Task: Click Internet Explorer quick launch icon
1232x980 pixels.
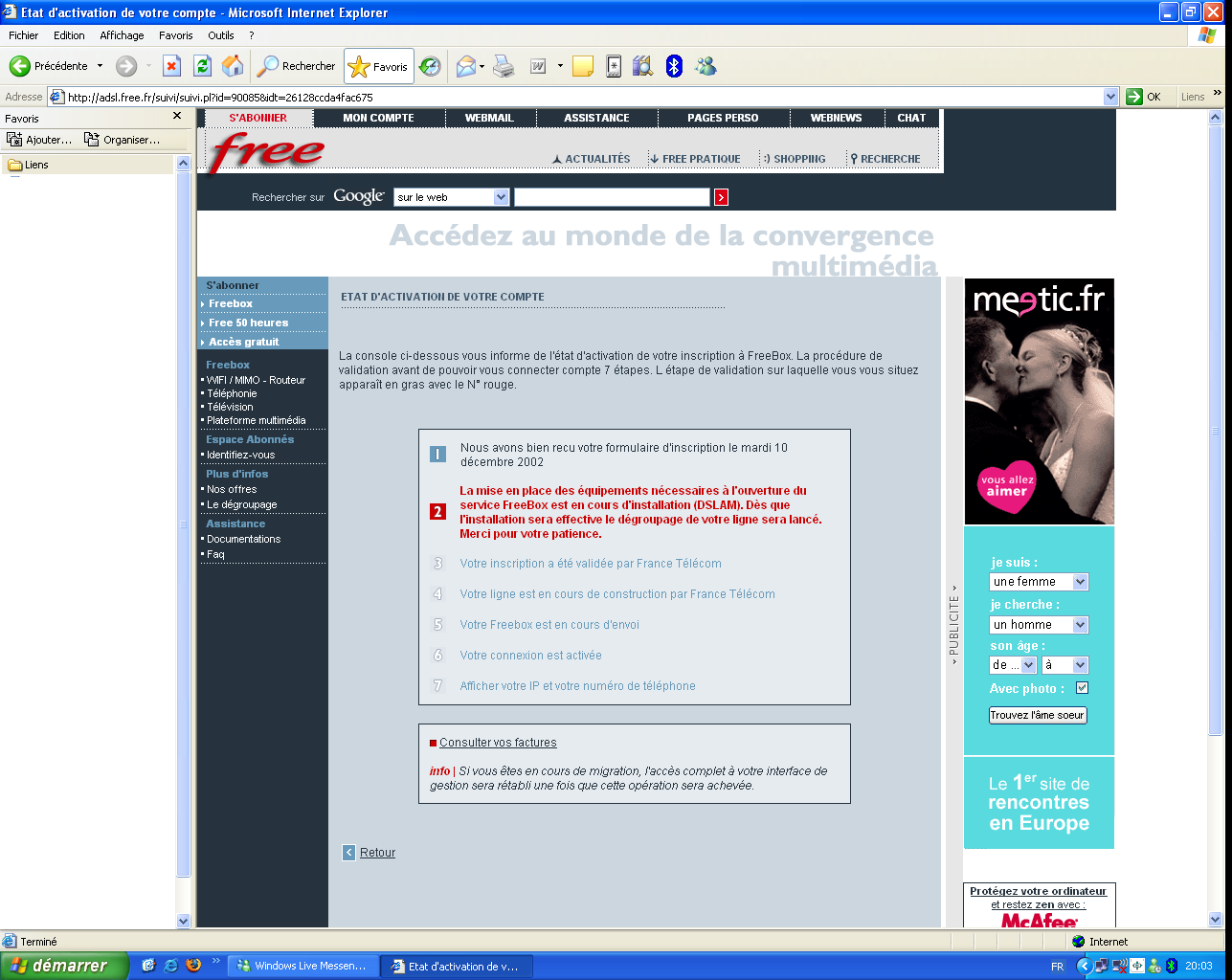Action: tap(171, 966)
